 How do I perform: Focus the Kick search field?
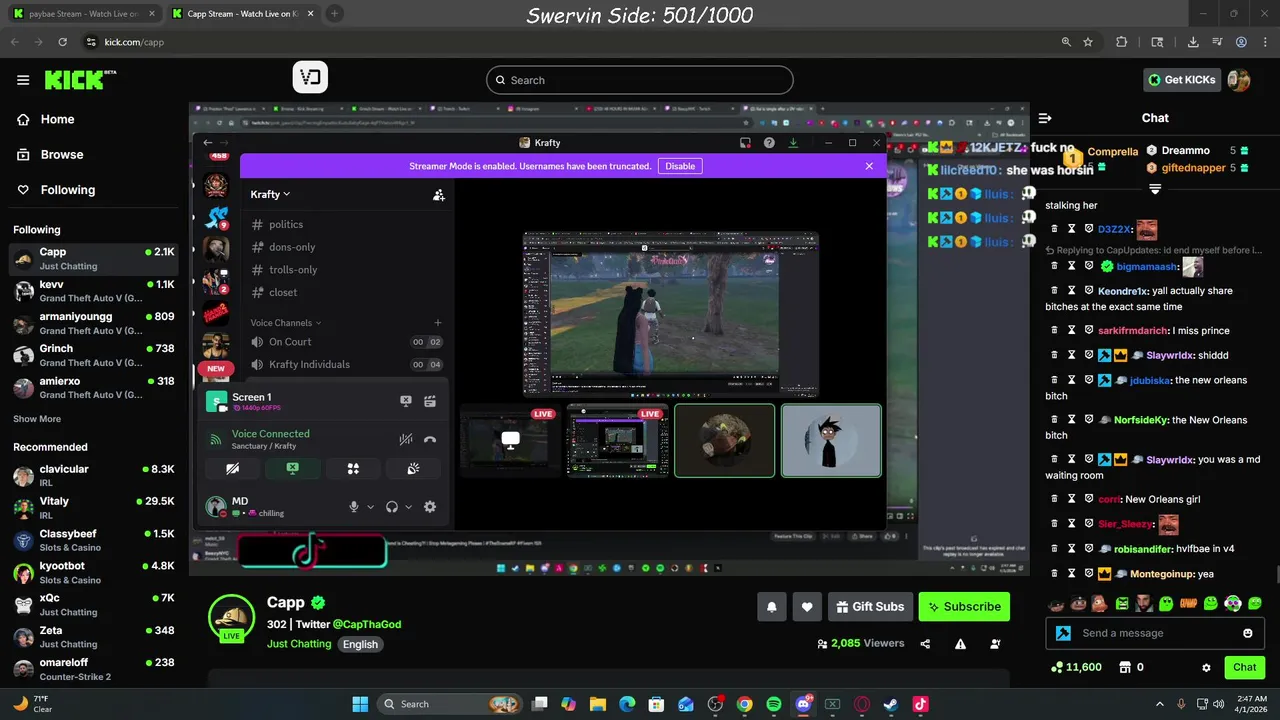tap(640, 80)
